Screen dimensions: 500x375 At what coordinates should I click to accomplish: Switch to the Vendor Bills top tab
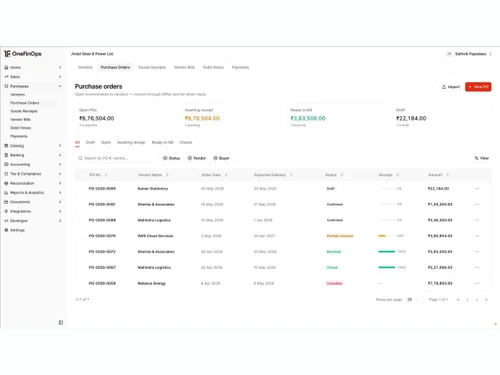pos(184,67)
